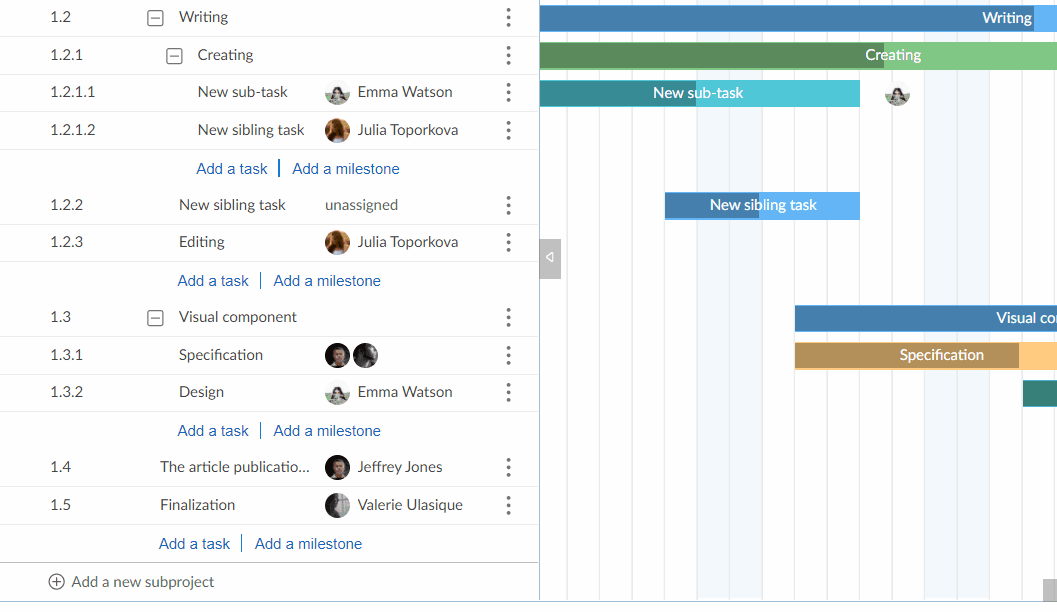This screenshot has height=612, width=1057.
Task: Click Valerie Ulasique's avatar on Finalization row
Action: pyautogui.click(x=337, y=505)
